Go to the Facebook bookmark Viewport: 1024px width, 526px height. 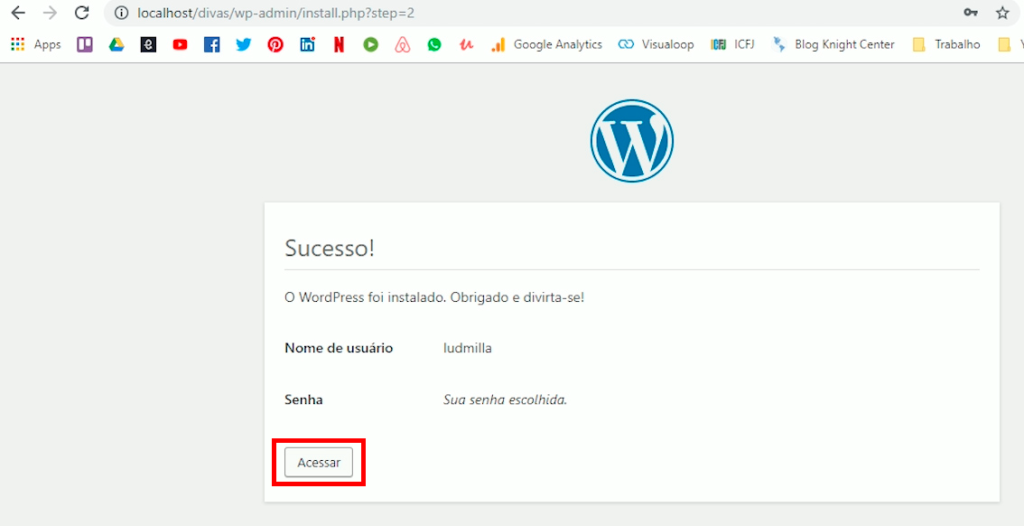tap(211, 44)
